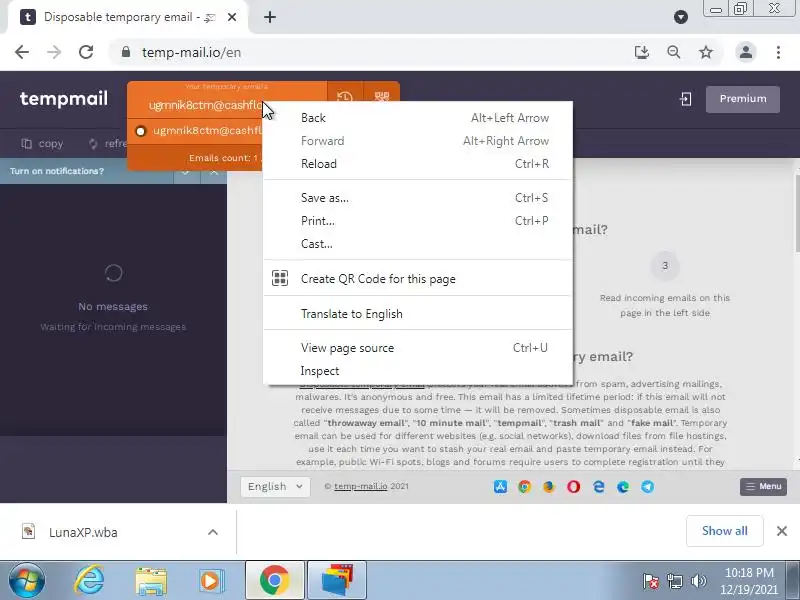The height and width of the screenshot is (600, 800).
Task: Open a new tab with the plus button
Action: [270, 17]
